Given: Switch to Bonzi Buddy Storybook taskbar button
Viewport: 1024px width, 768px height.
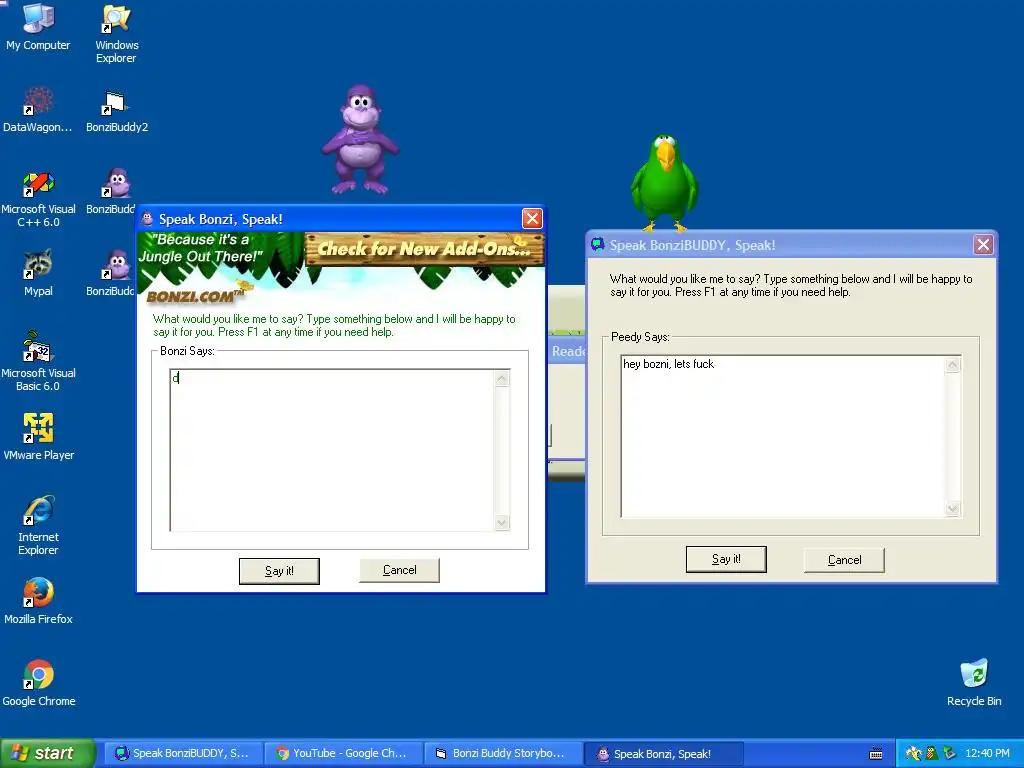Looking at the screenshot, I should [503, 754].
